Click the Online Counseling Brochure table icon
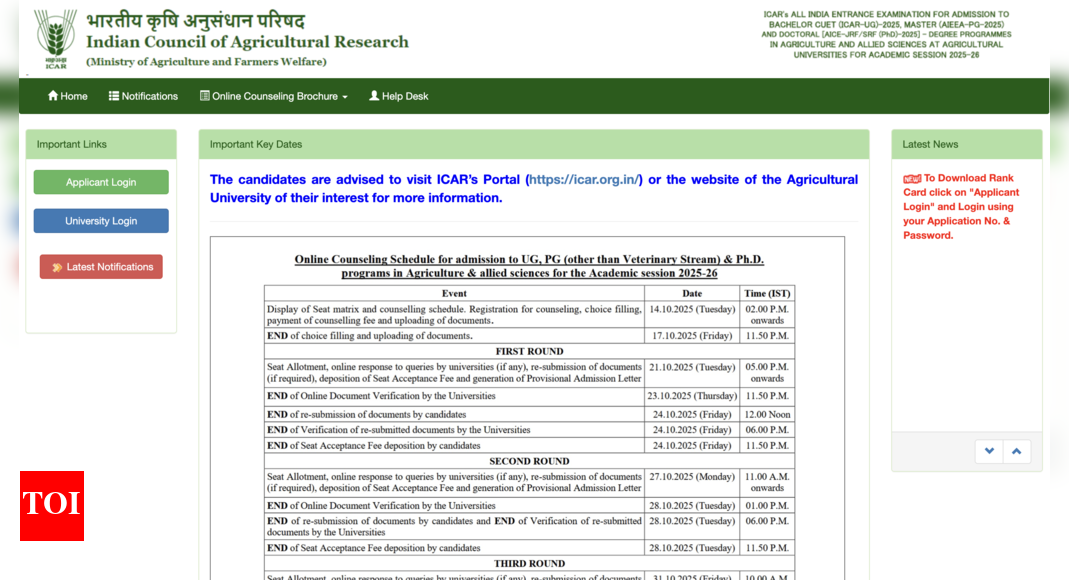 pos(205,96)
